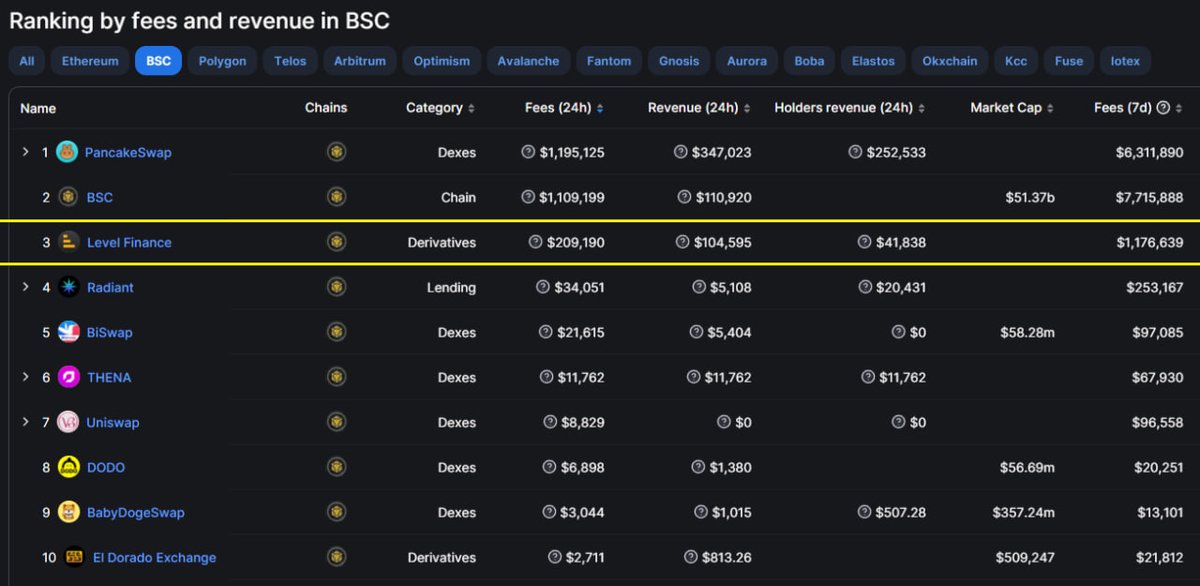Click help icon in Fees (7d) header
The image size is (1200, 586).
coord(1163,108)
